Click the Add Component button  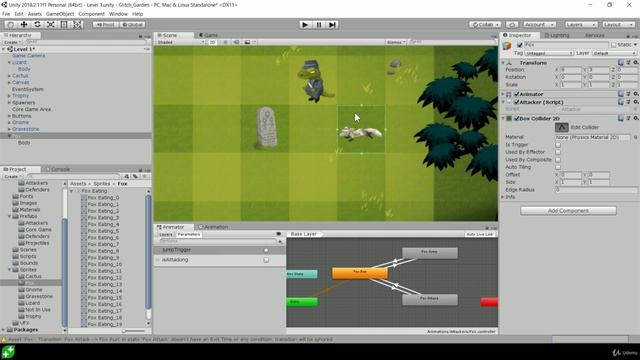568,211
